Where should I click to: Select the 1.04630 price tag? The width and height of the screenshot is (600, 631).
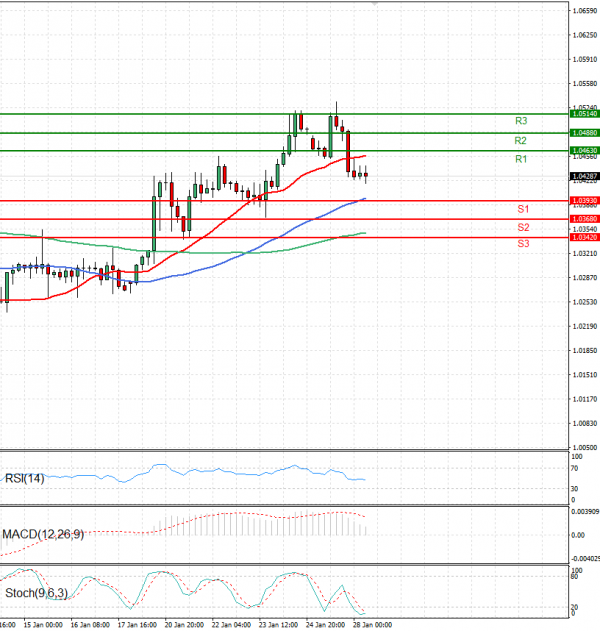585,151
